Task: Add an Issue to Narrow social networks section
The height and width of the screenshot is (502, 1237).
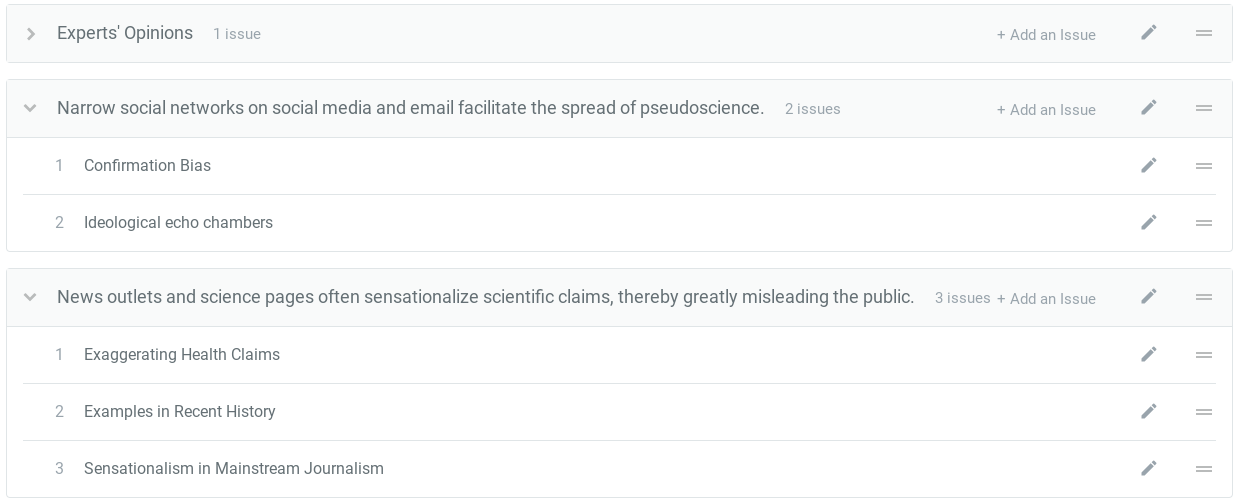Action: pyautogui.click(x=1046, y=110)
